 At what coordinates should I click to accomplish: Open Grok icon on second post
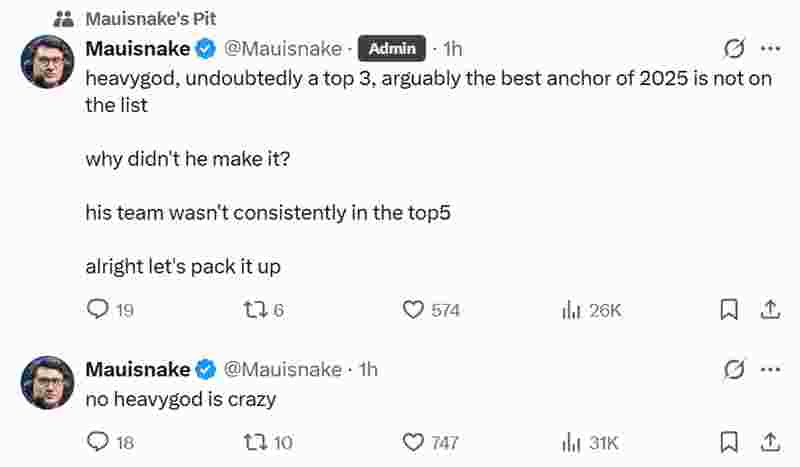(x=734, y=370)
